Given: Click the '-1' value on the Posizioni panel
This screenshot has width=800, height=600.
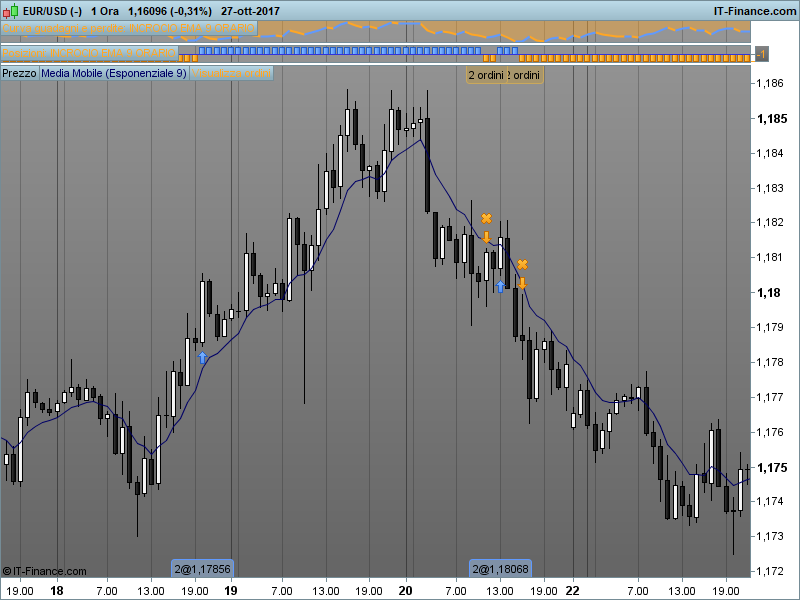Looking at the screenshot, I should pyautogui.click(x=761, y=54).
